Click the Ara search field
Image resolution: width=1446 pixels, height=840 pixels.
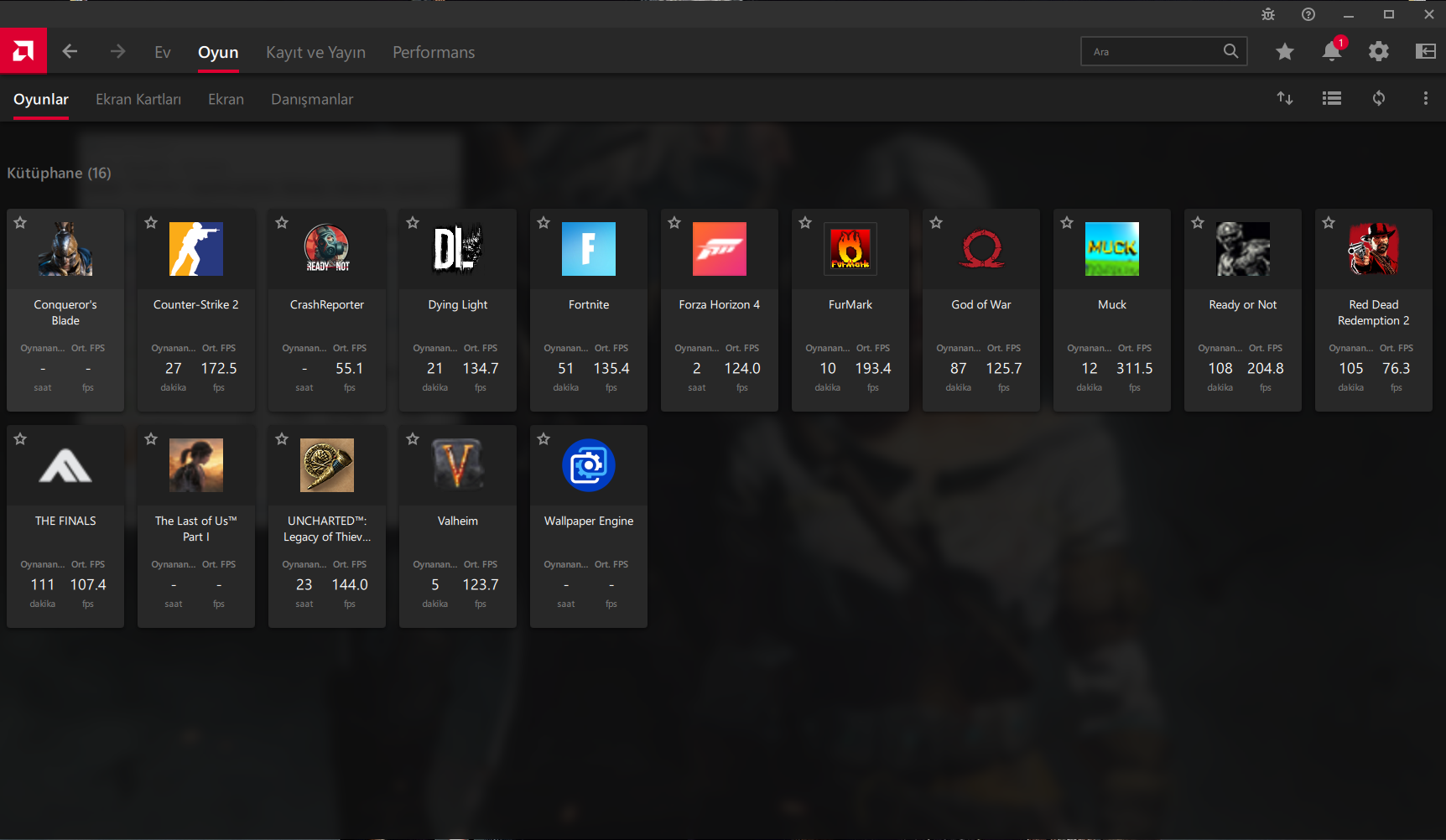[1164, 51]
